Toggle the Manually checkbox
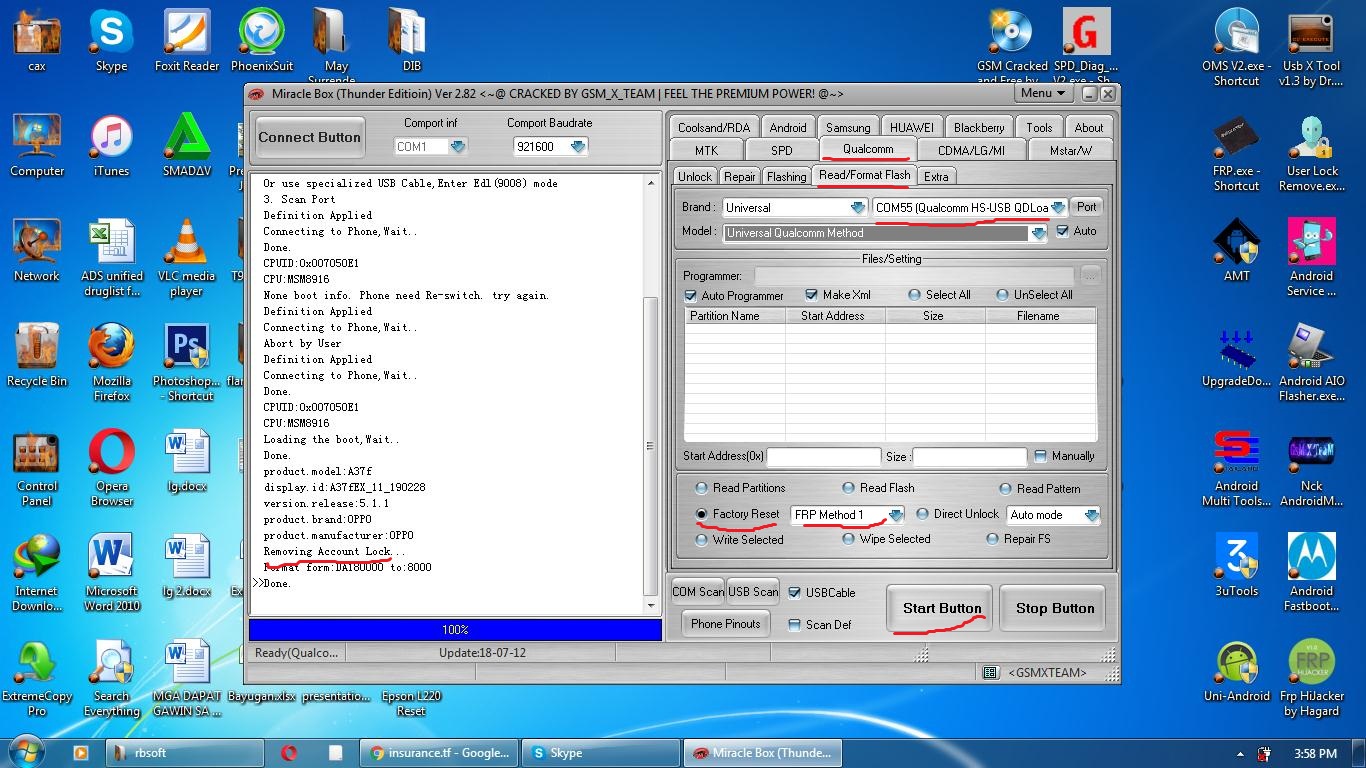Screen dimensions: 1366x768 (1041, 456)
